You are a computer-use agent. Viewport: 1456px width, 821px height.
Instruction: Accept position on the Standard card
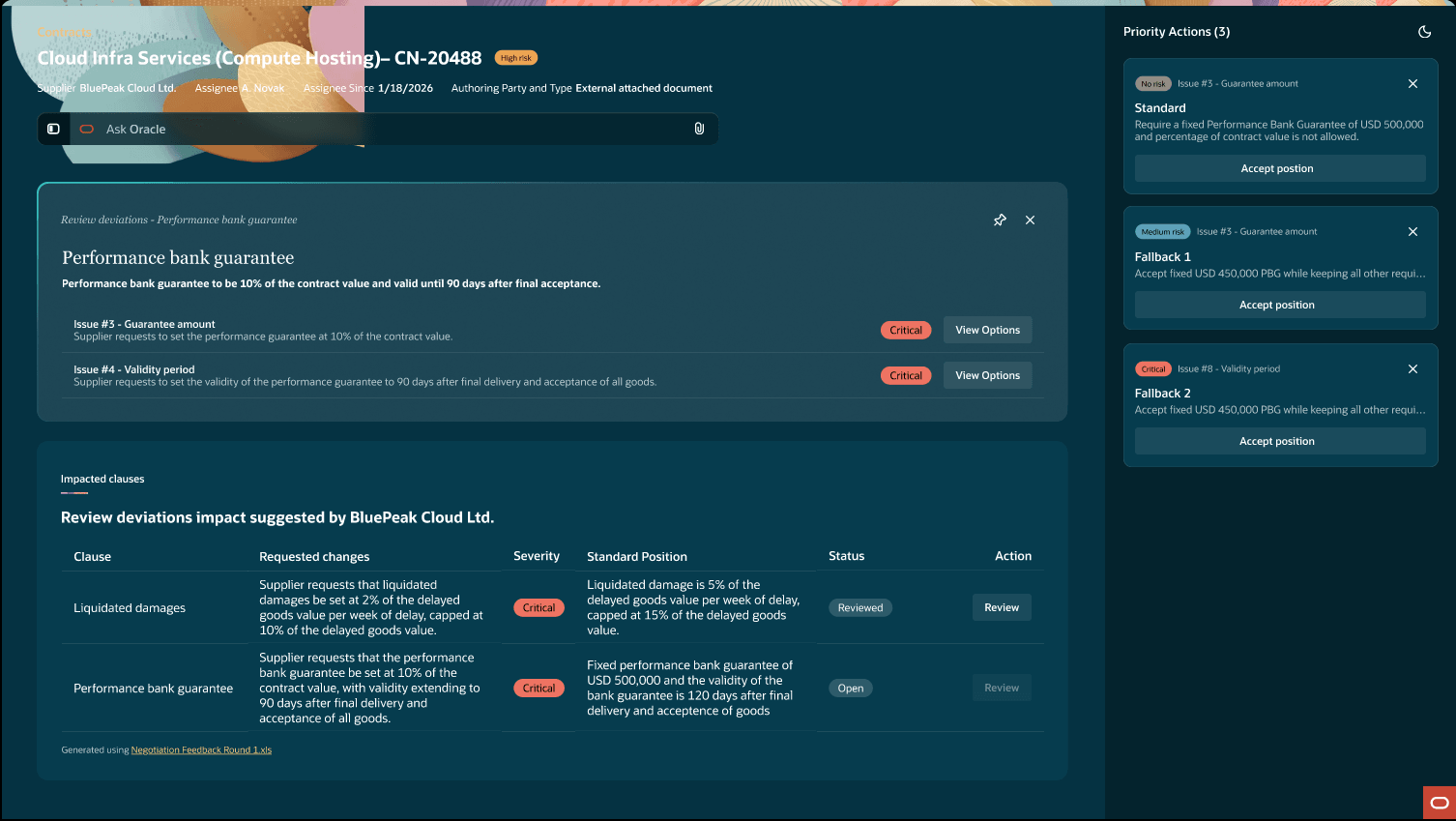point(1280,168)
